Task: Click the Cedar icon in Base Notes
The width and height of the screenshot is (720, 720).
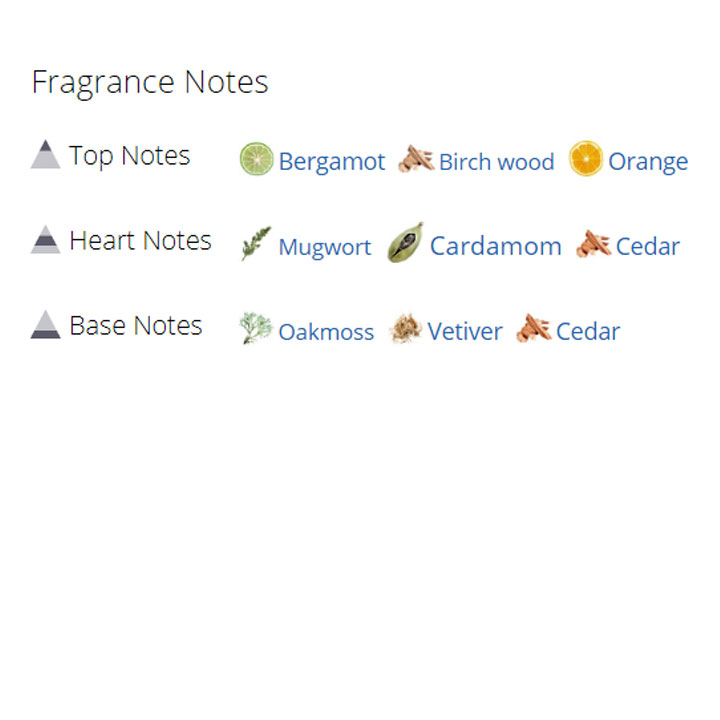Action: tap(533, 329)
